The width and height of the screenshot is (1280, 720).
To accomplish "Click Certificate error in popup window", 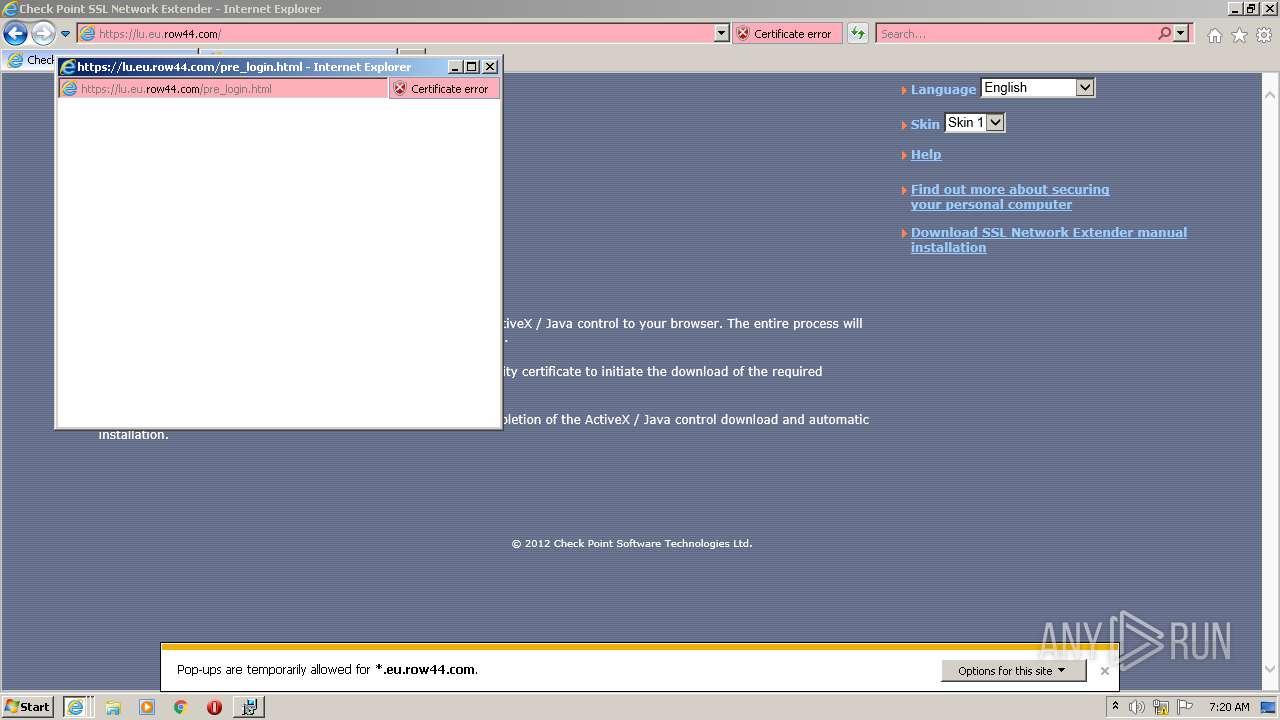I will pos(444,88).
